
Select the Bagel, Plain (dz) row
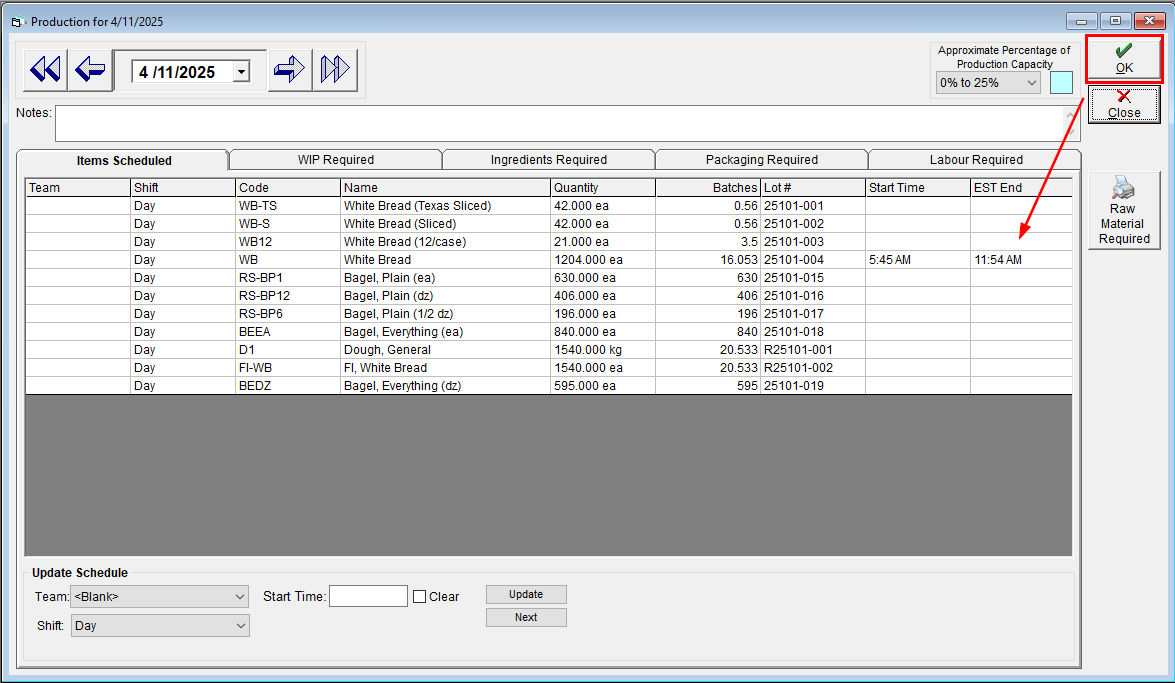point(549,295)
